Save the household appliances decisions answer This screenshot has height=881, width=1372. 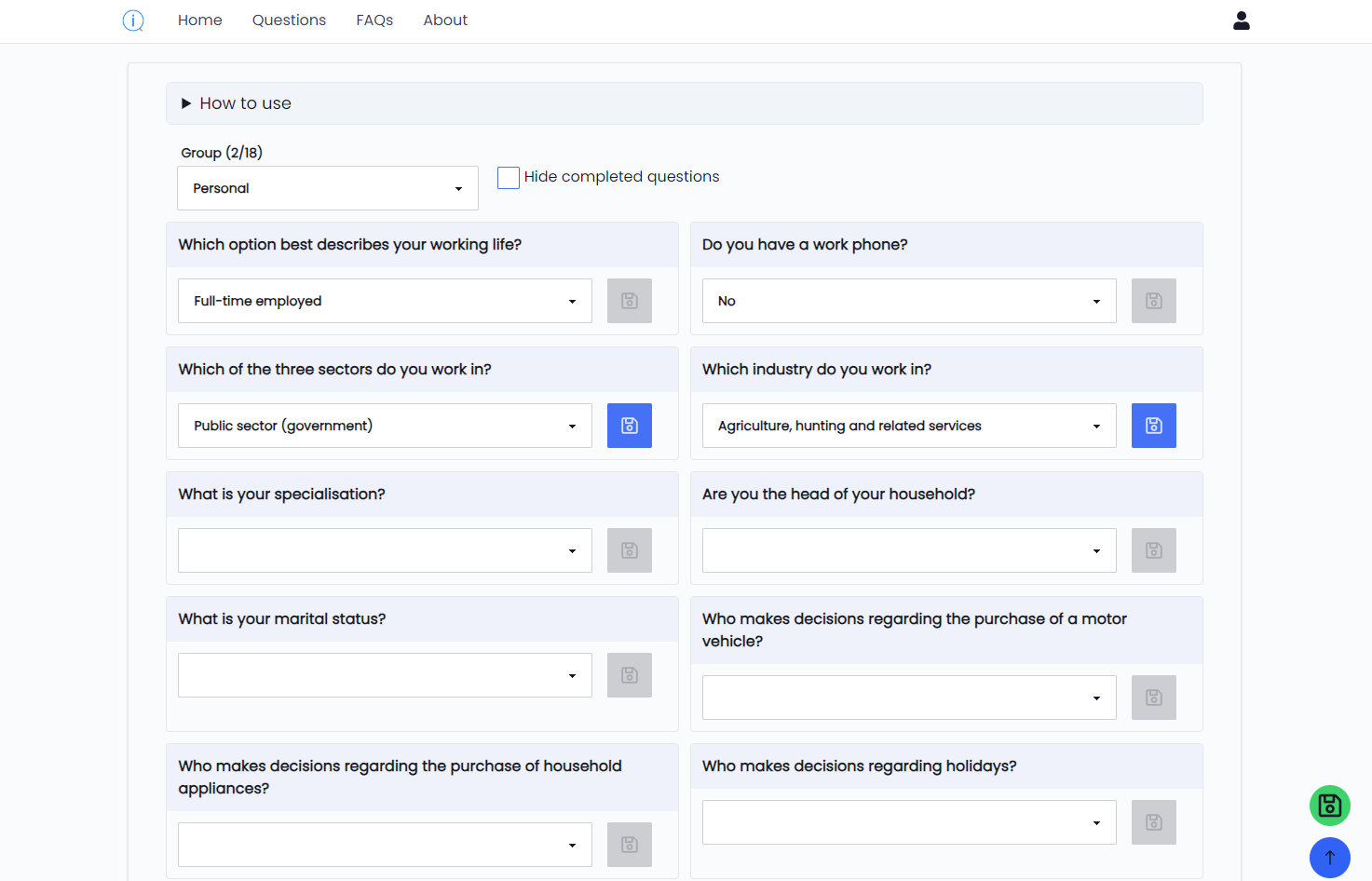[x=630, y=845]
